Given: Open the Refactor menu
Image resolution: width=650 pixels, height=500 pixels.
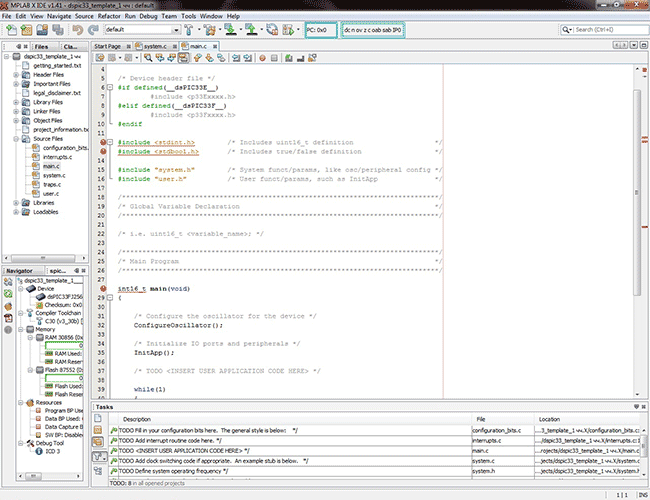Looking at the screenshot, I should point(109,16).
